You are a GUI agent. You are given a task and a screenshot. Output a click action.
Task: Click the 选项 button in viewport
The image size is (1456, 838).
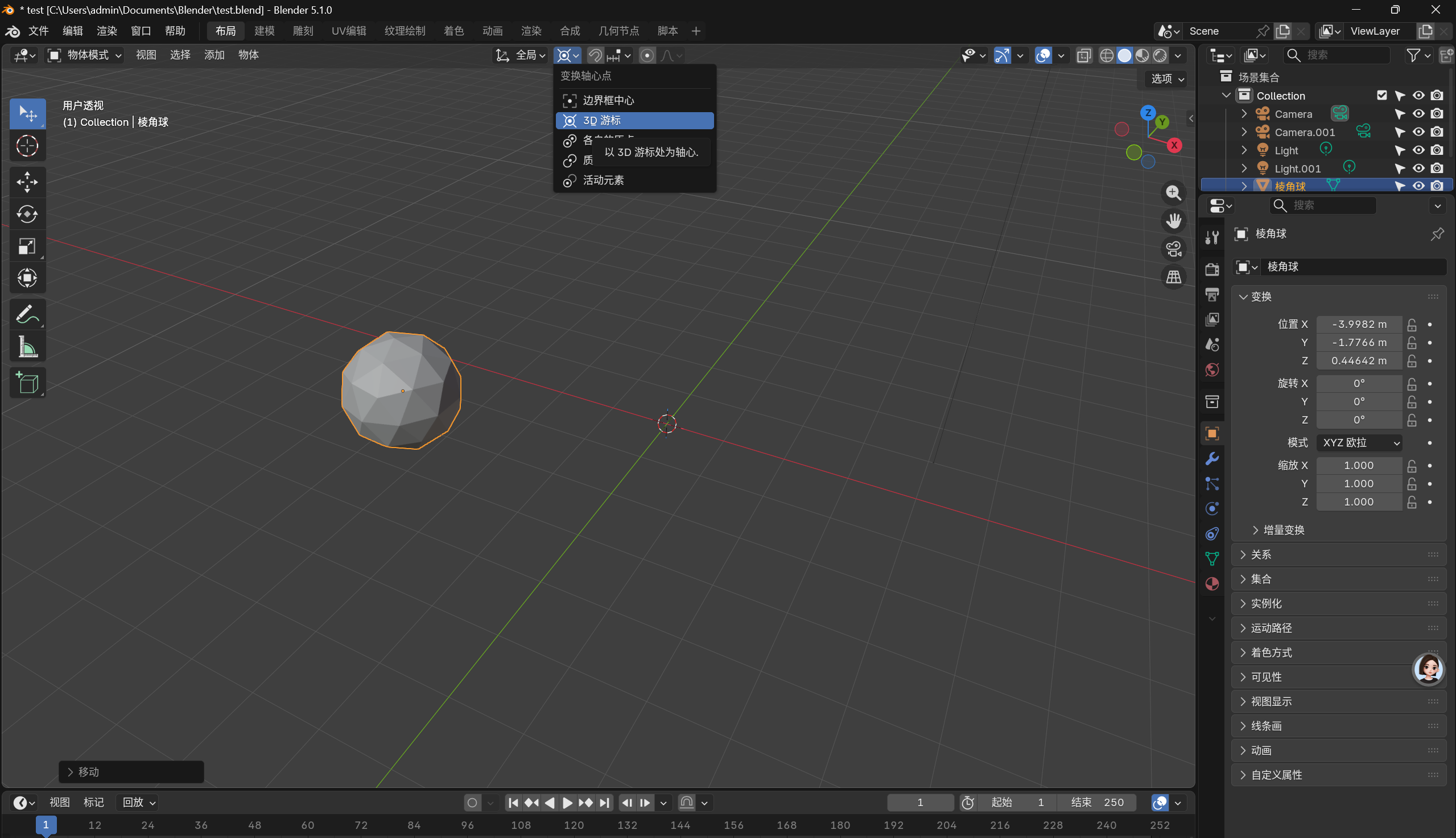(x=1167, y=79)
